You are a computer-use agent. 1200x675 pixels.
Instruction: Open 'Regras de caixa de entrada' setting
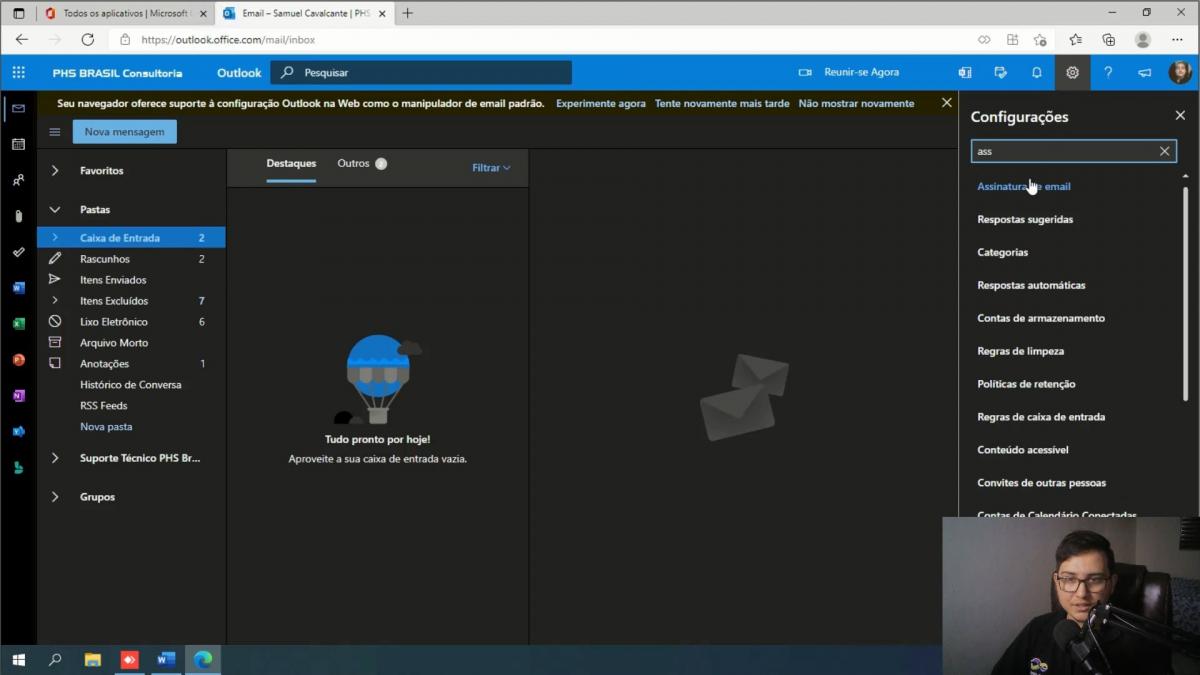pos(1041,417)
